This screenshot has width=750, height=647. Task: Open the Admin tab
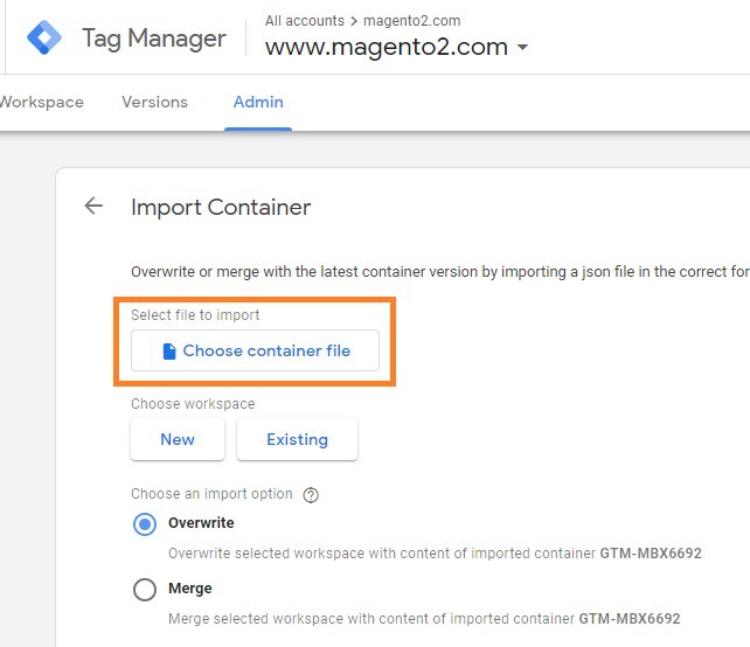(x=258, y=102)
